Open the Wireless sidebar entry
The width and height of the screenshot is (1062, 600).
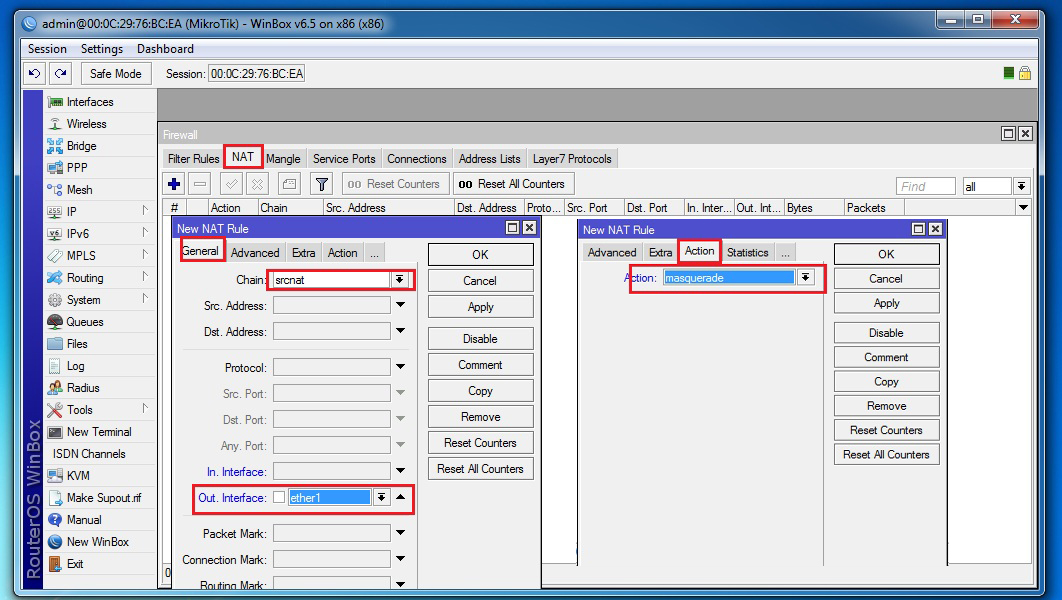86,124
